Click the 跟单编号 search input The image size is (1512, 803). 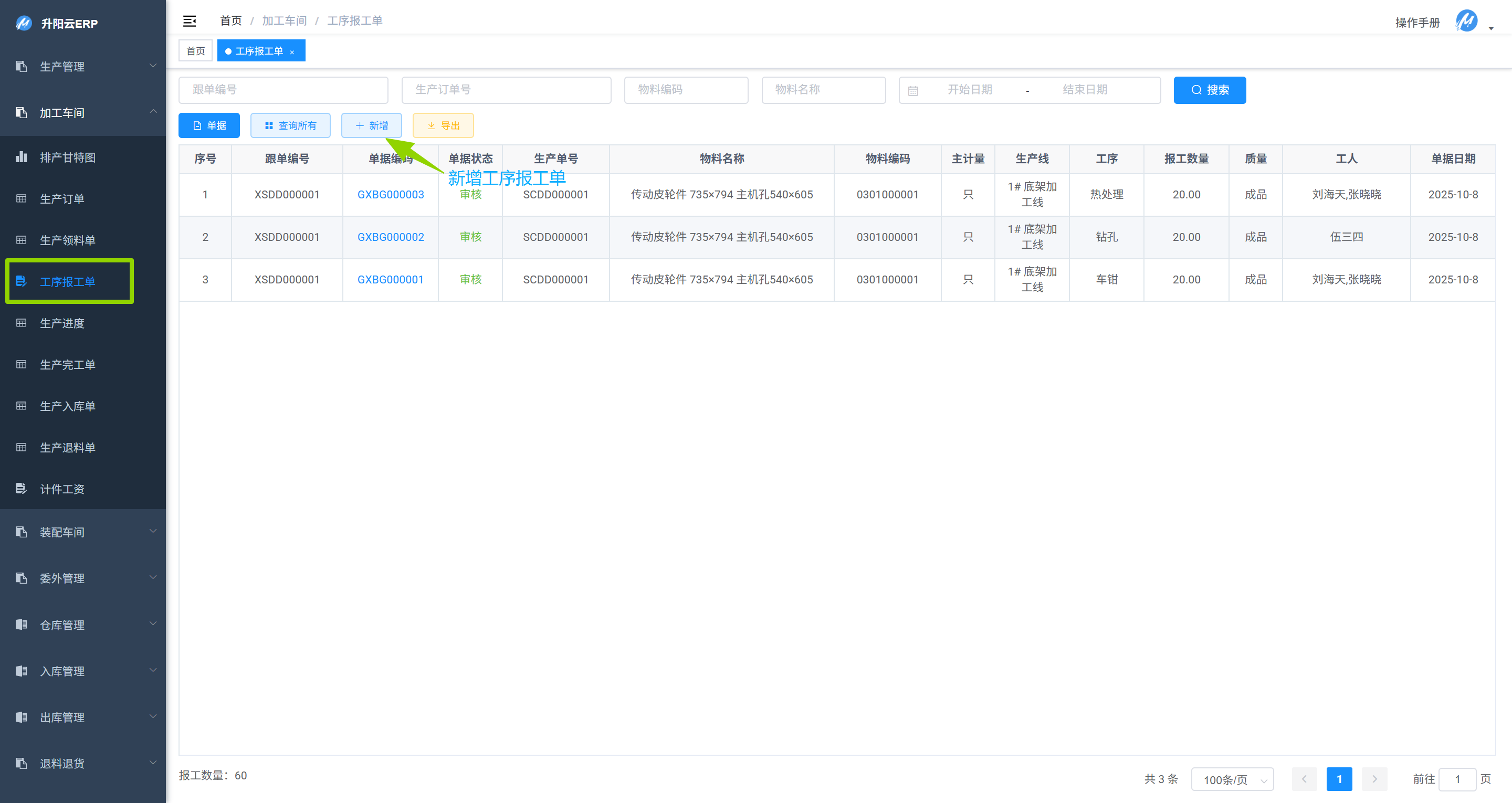click(x=283, y=90)
